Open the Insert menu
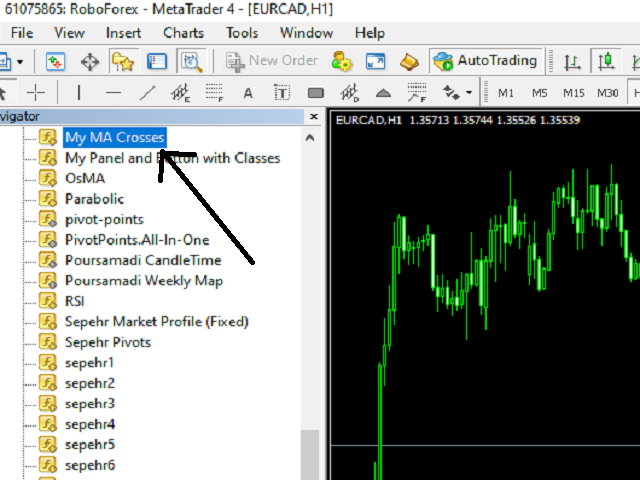Screen dimensions: 640x480 pyautogui.click(x=123, y=33)
